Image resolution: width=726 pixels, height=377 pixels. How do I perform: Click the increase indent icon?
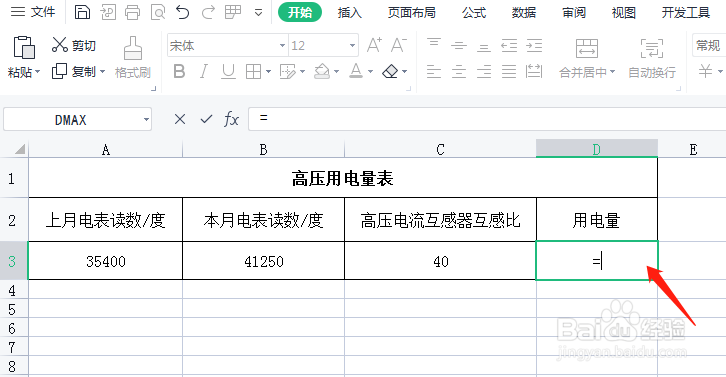534,45
